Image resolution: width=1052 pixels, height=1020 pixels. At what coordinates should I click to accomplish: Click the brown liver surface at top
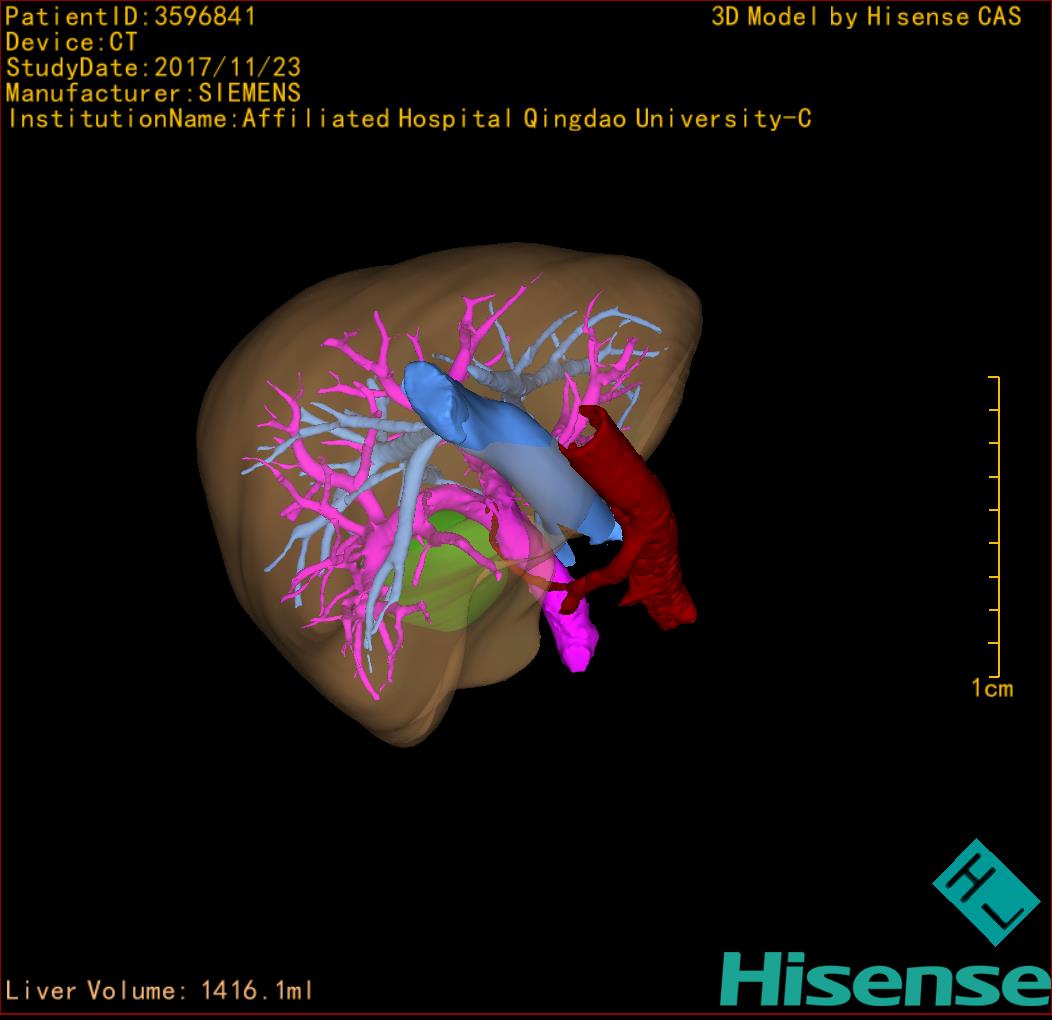point(520,268)
